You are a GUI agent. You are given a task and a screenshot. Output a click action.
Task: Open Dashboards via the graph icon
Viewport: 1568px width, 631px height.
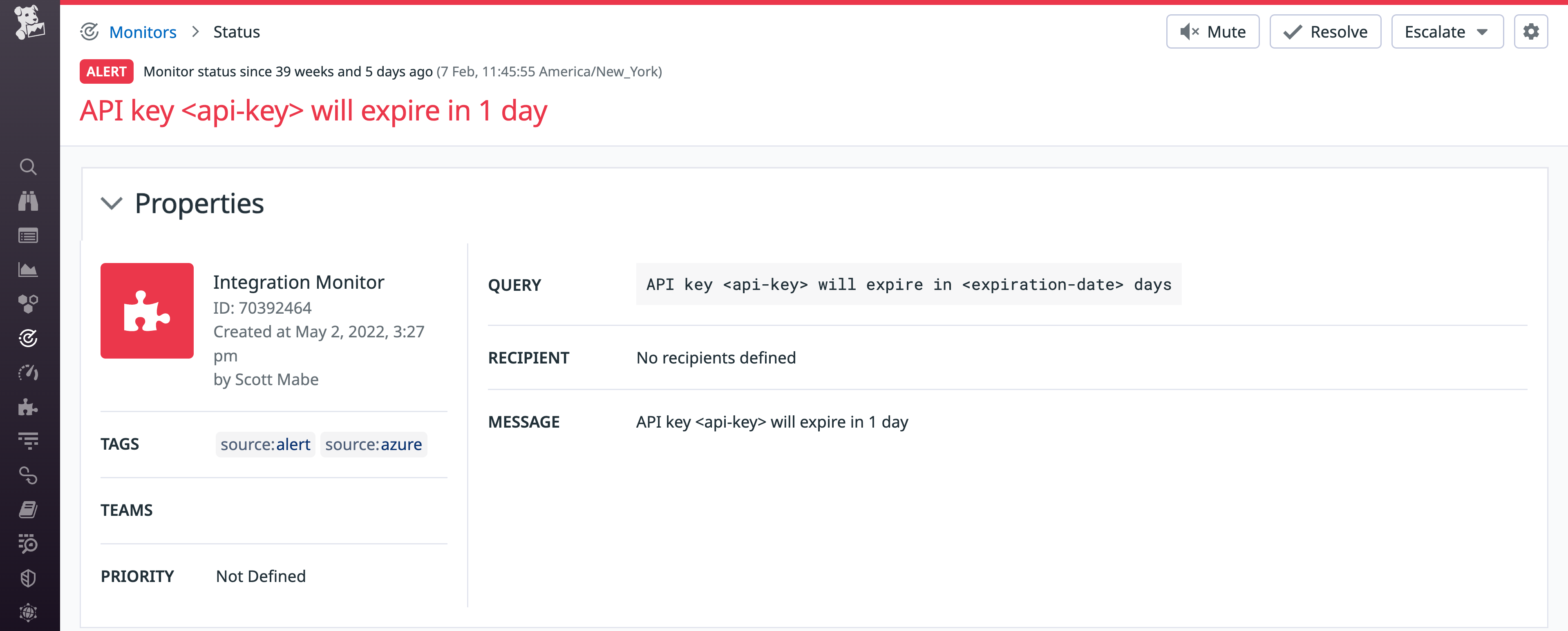[x=29, y=270]
